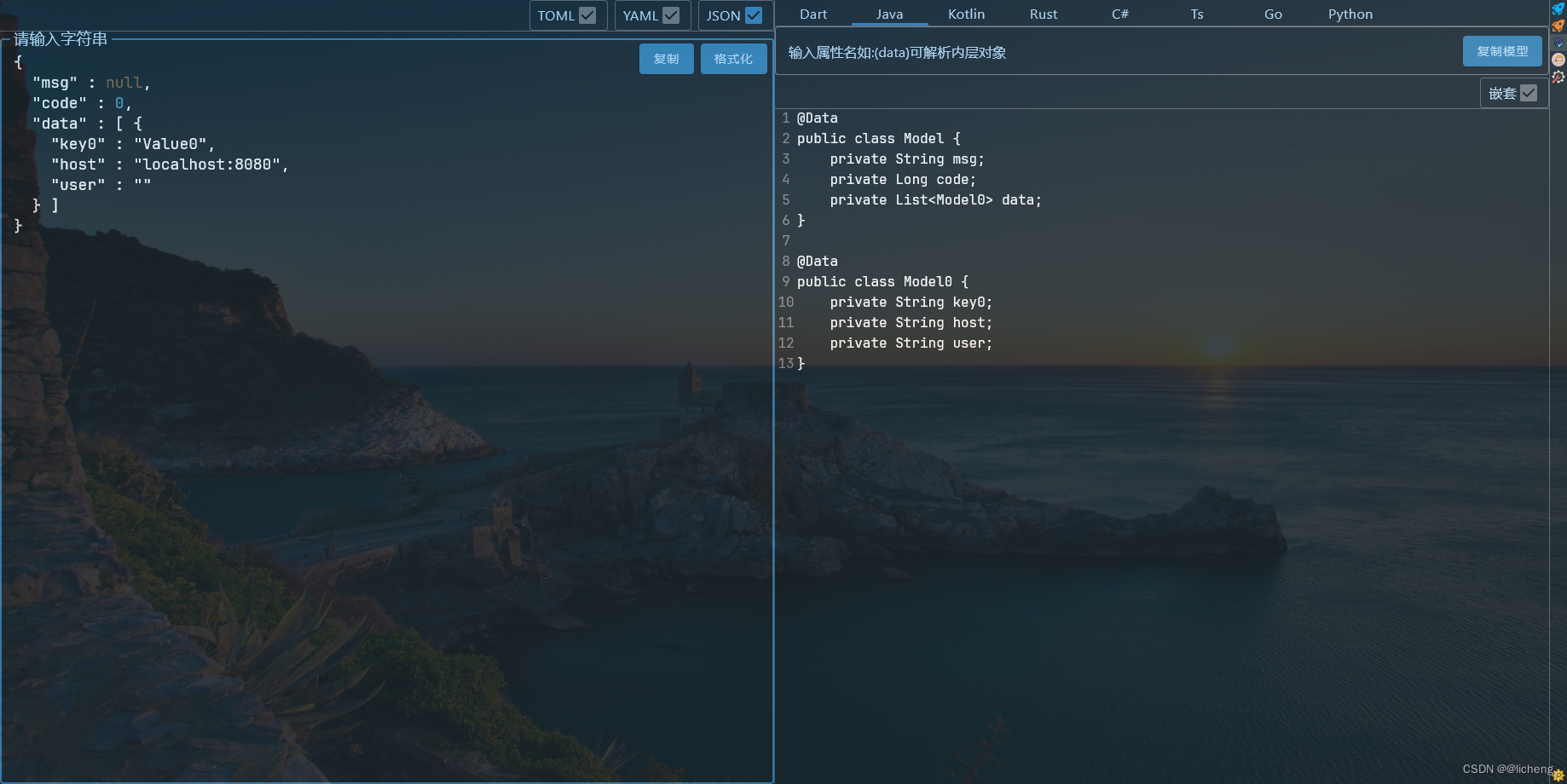
Task: Click the "user" key in the JSON input
Action: point(78,185)
